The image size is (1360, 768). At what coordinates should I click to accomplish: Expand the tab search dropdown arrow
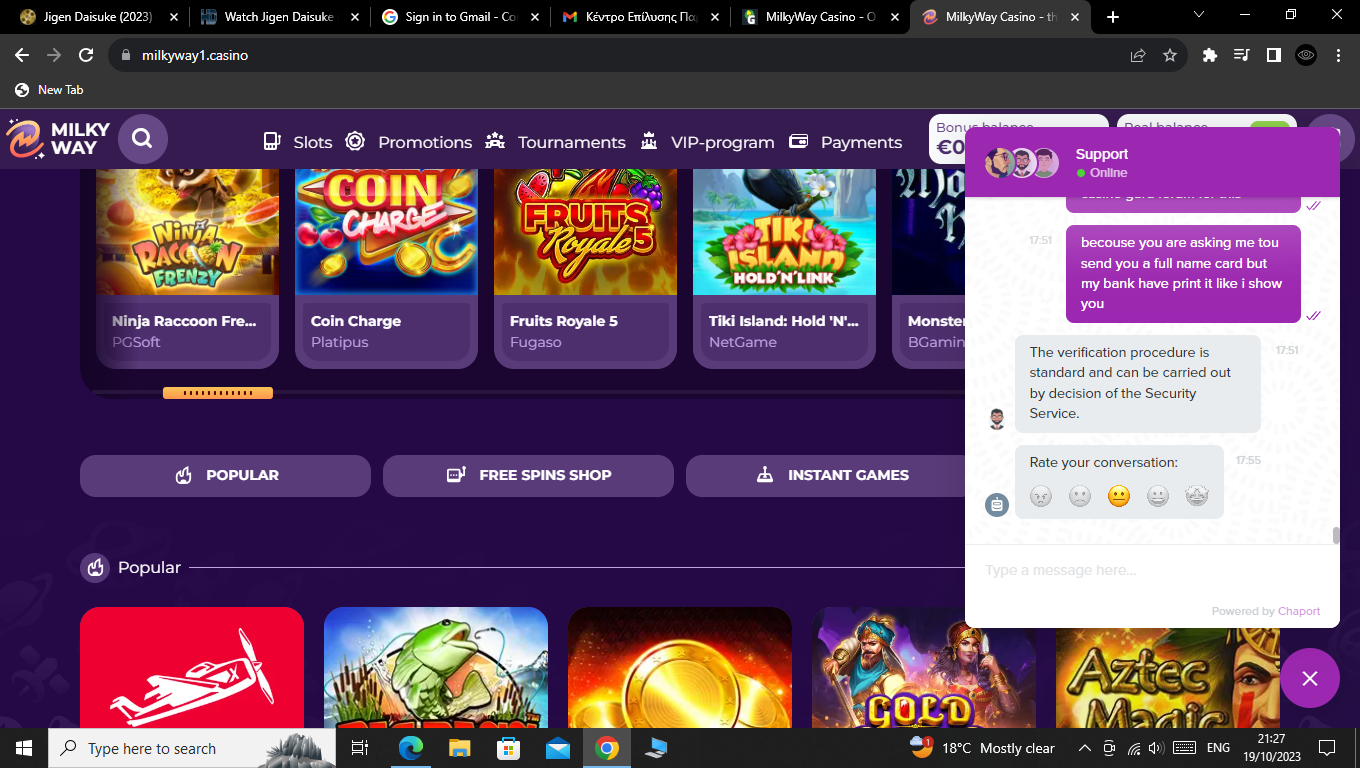pyautogui.click(x=1198, y=15)
